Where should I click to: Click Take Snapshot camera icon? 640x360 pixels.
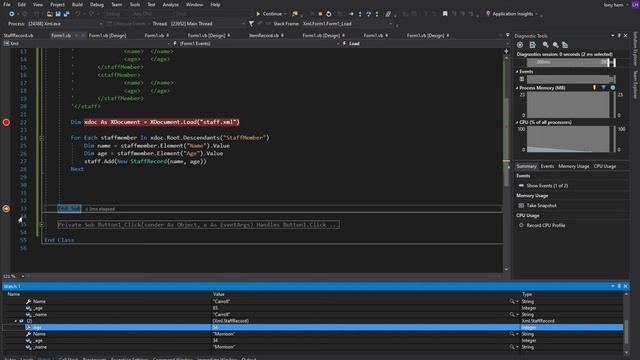tap(521, 206)
